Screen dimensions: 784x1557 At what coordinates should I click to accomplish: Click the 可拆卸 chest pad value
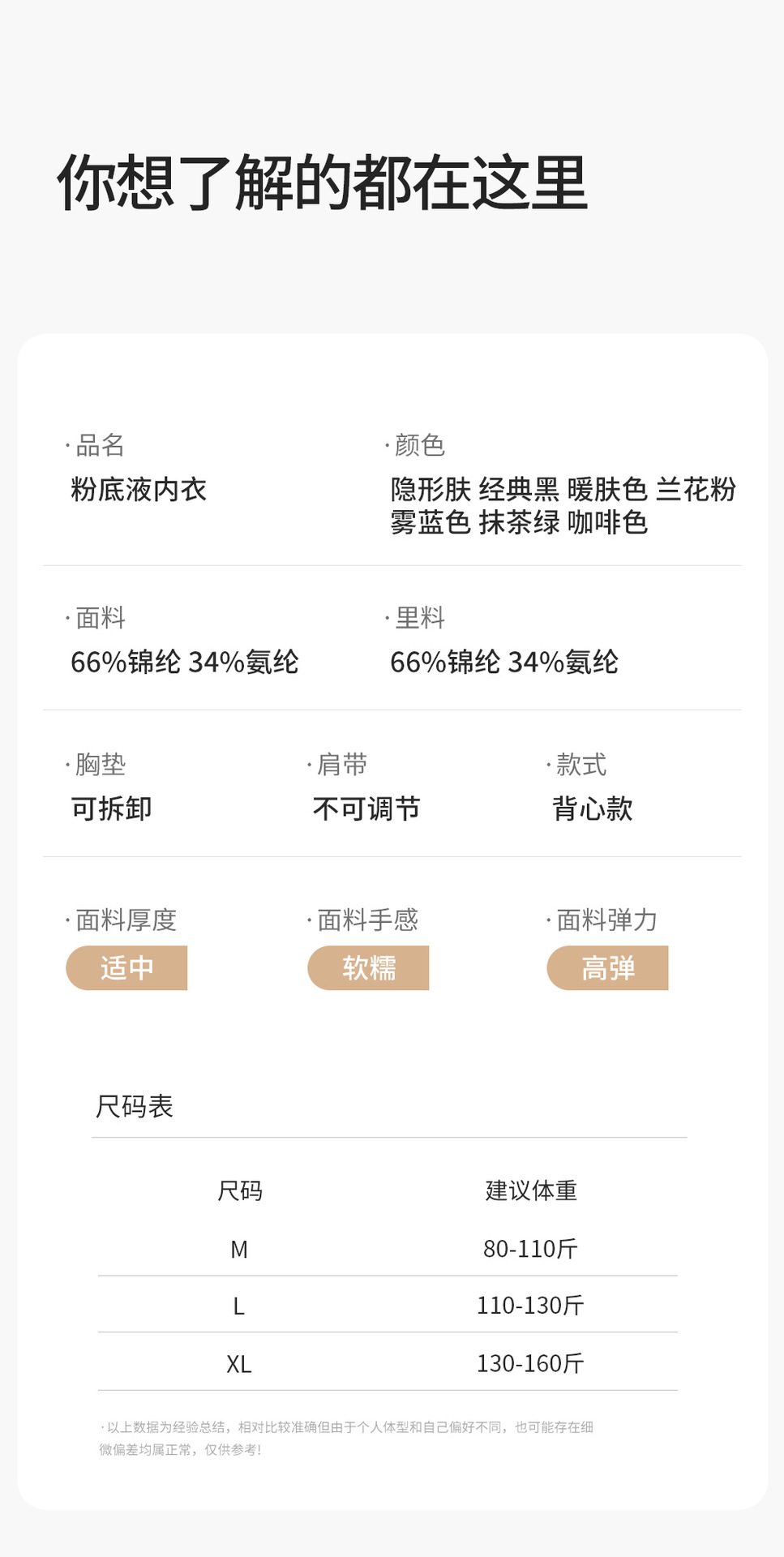click(x=112, y=809)
